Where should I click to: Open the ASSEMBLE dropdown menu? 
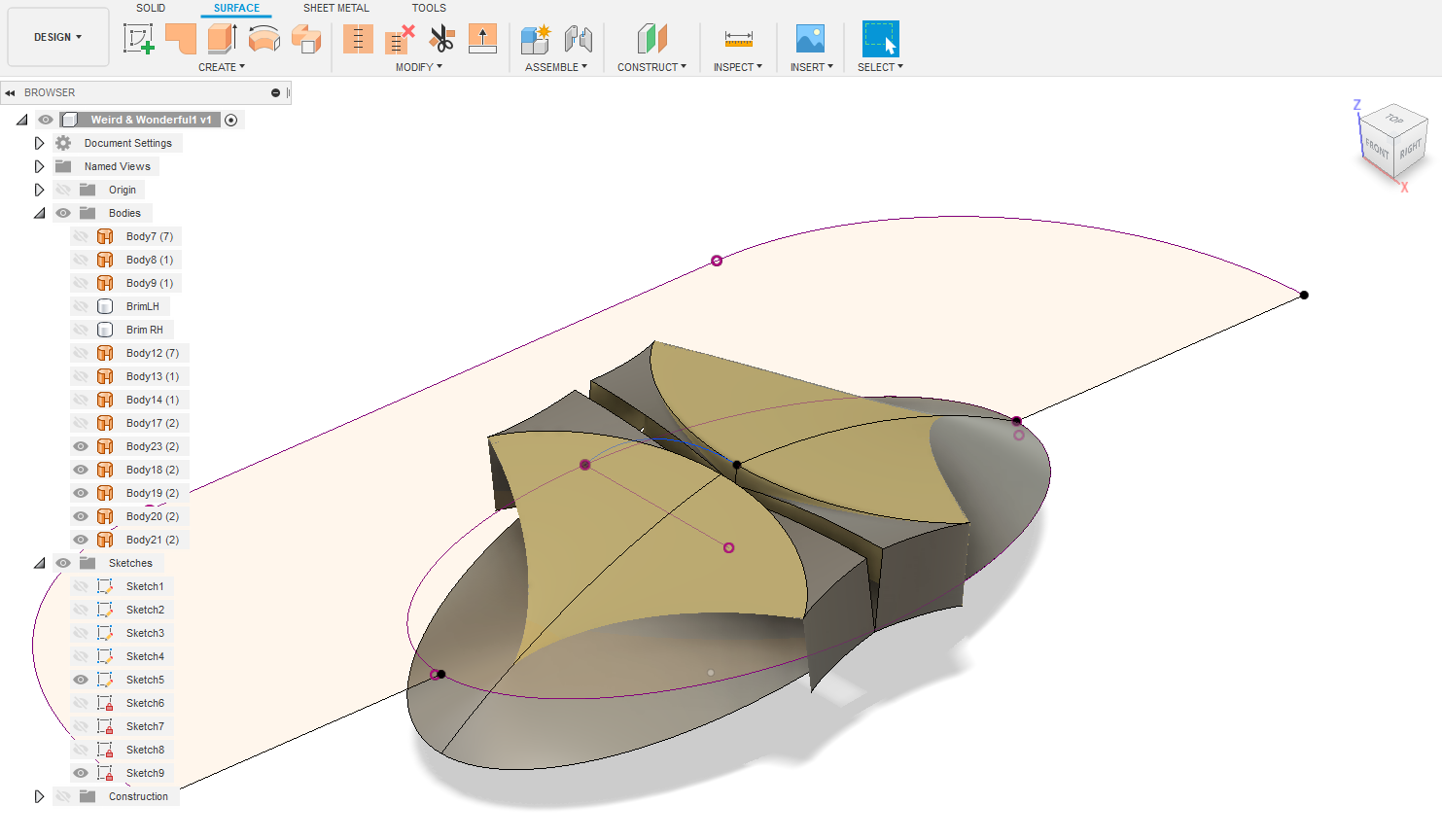coord(556,67)
